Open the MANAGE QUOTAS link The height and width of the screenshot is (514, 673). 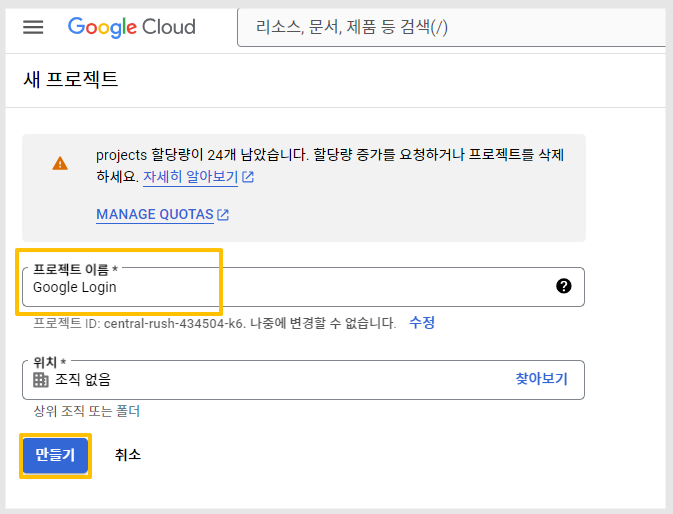point(155,215)
